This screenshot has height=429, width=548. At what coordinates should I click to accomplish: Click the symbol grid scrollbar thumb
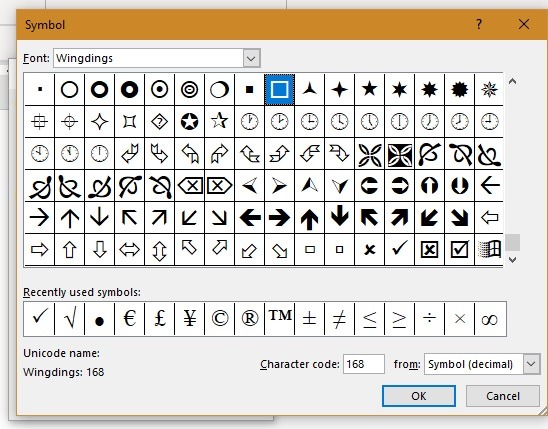(x=512, y=242)
